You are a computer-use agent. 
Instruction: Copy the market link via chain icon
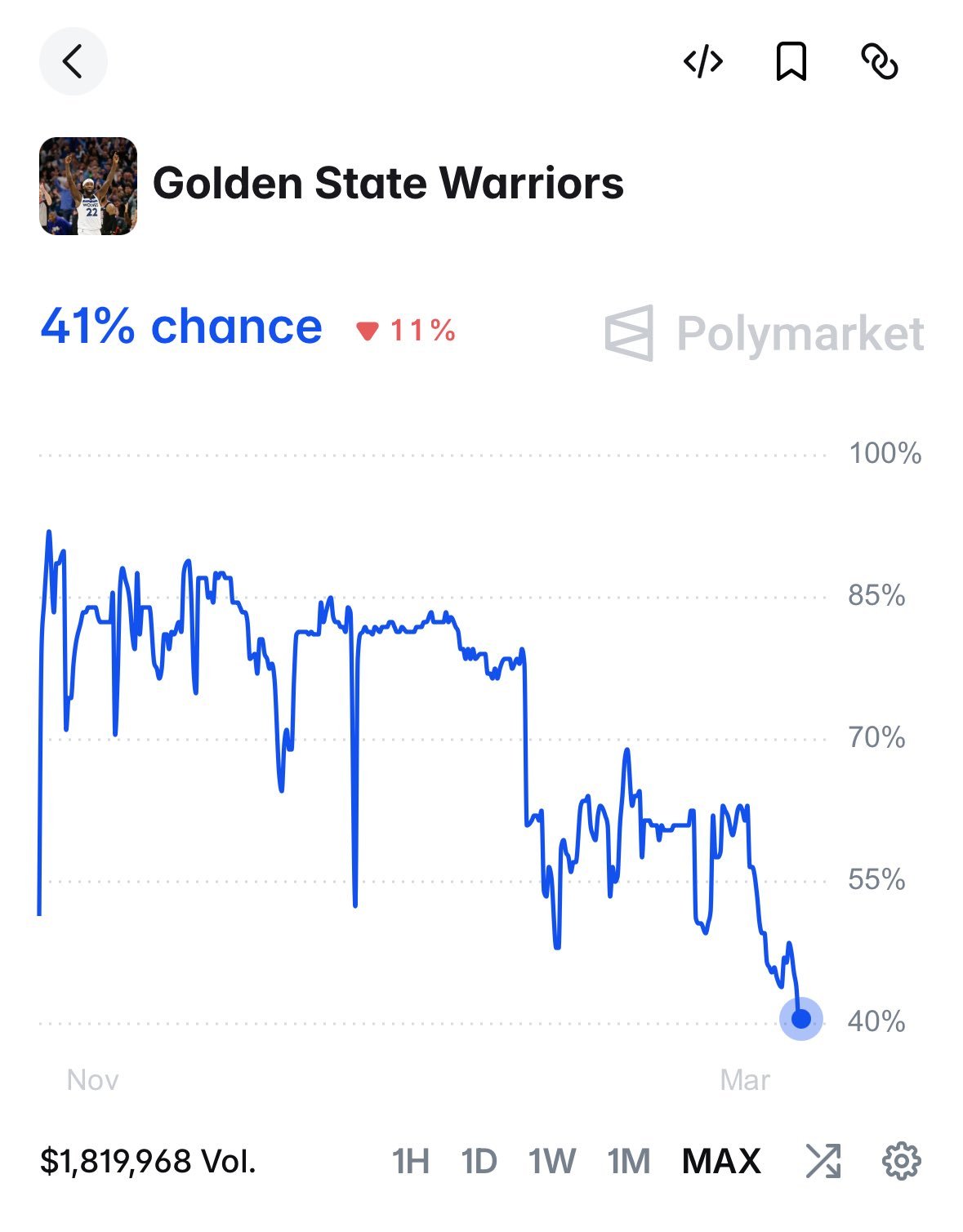(880, 61)
